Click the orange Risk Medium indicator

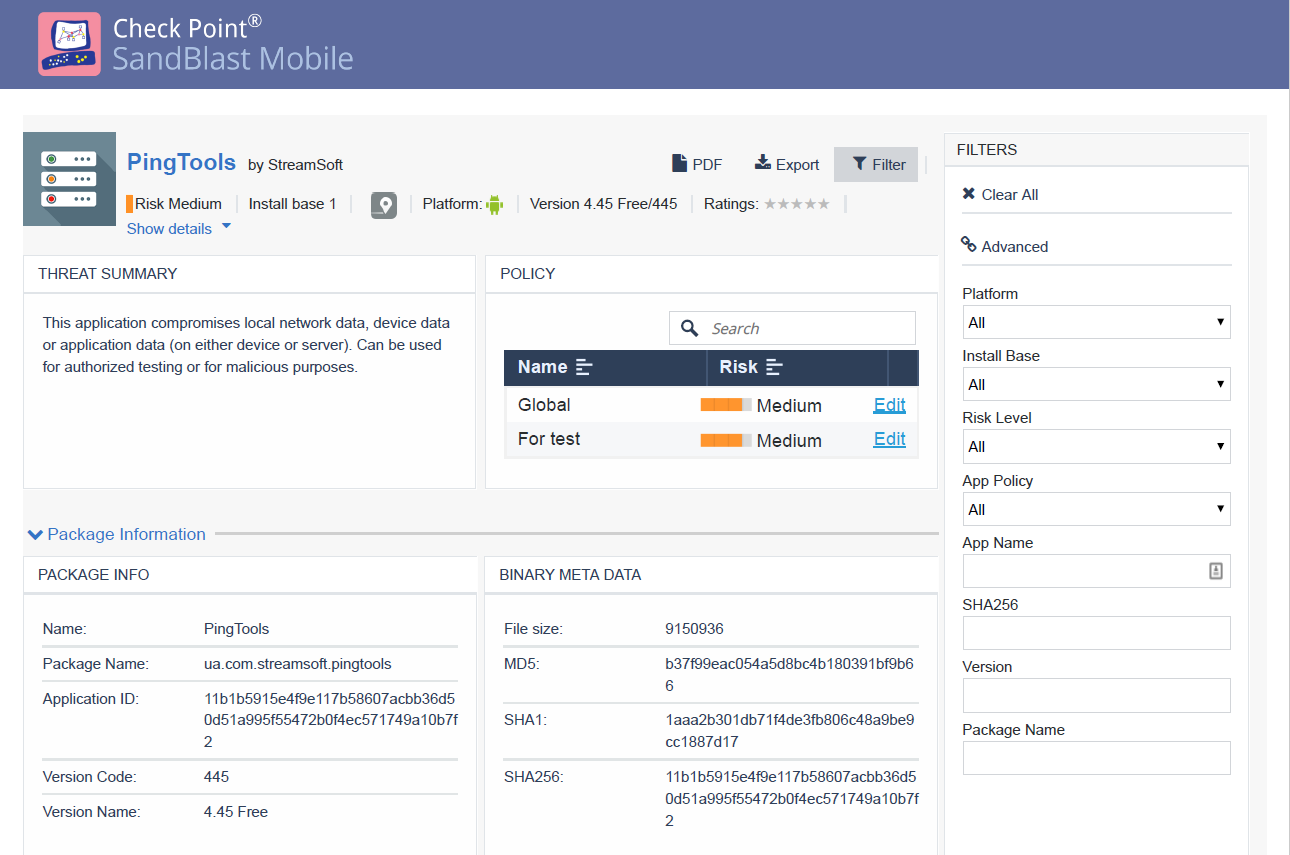[x=130, y=204]
